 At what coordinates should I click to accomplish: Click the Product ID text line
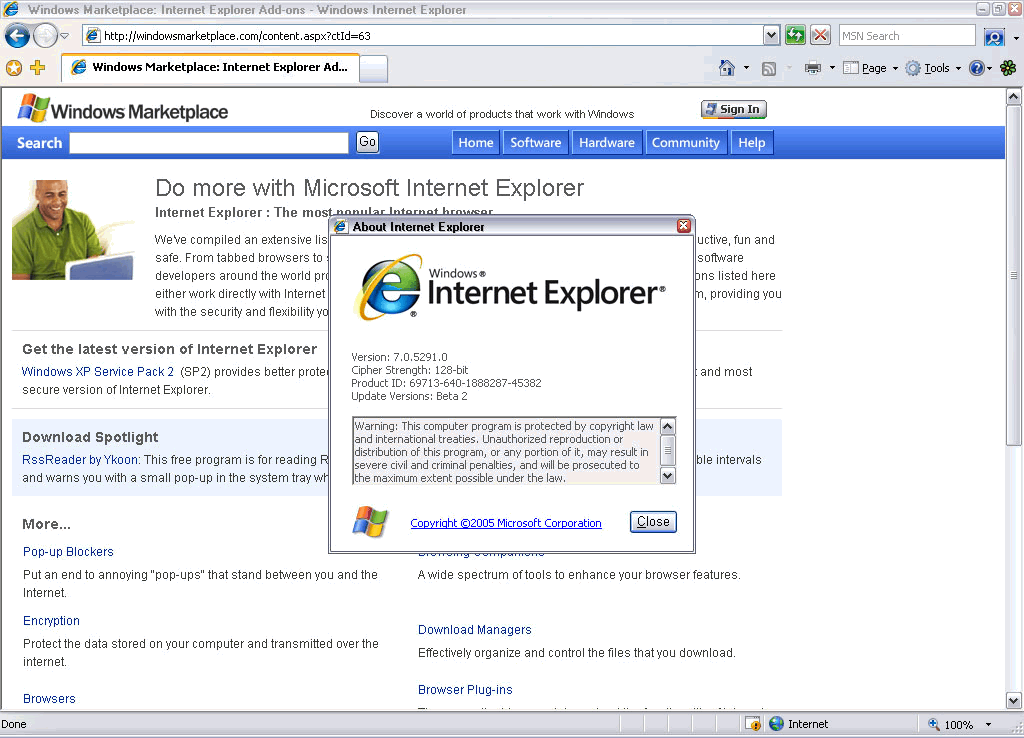(446, 383)
